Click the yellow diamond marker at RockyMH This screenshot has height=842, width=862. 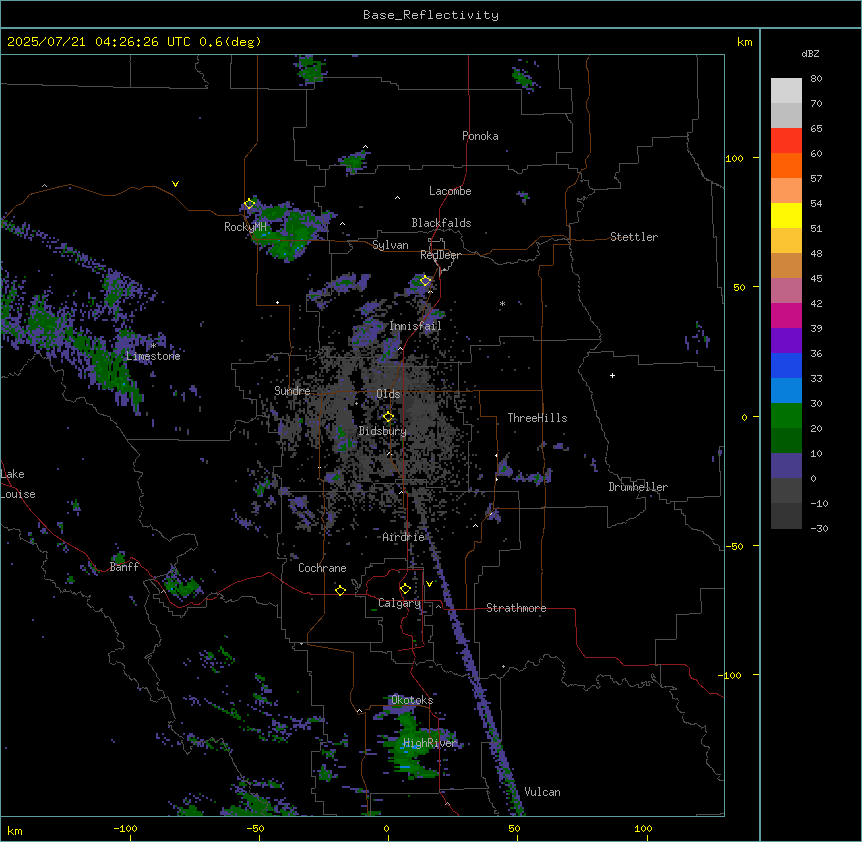click(250, 204)
